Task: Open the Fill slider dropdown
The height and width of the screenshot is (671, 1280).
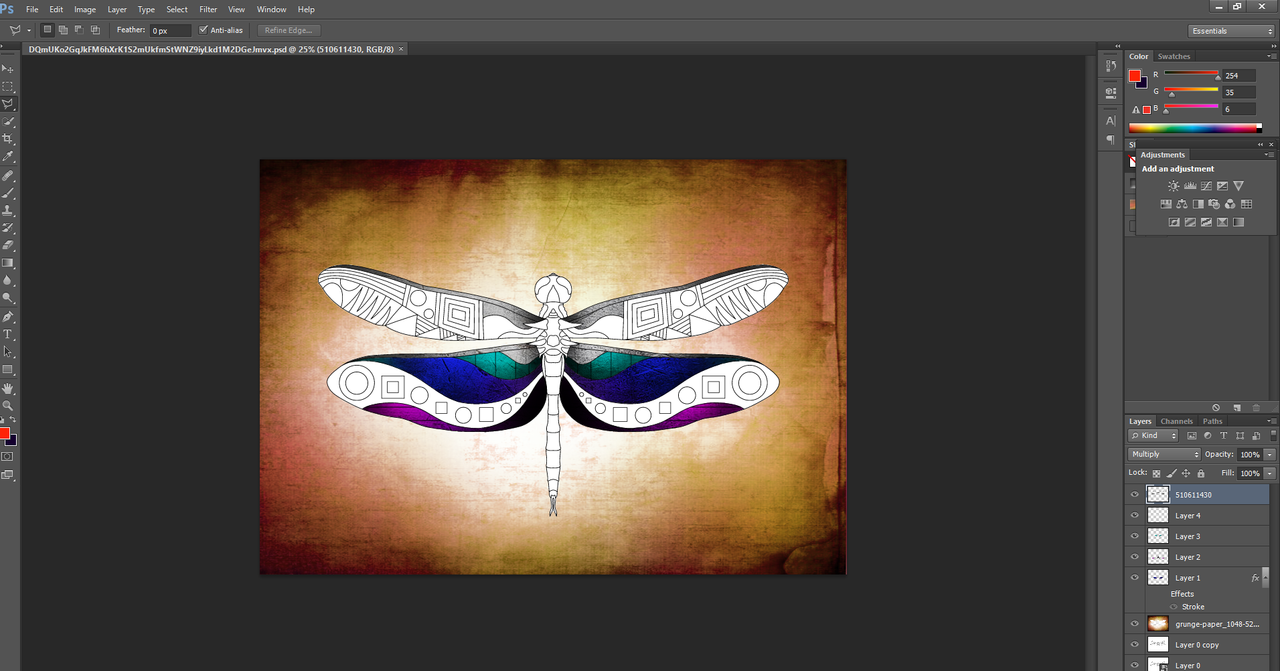Action: click(x=1270, y=473)
